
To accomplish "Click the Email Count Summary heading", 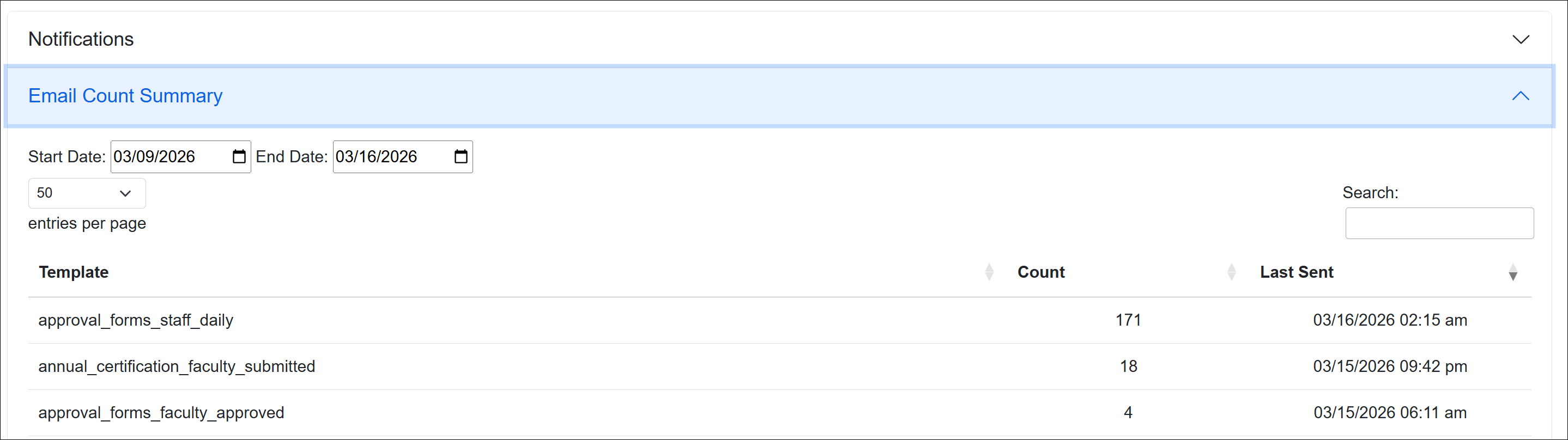I will tap(125, 95).
